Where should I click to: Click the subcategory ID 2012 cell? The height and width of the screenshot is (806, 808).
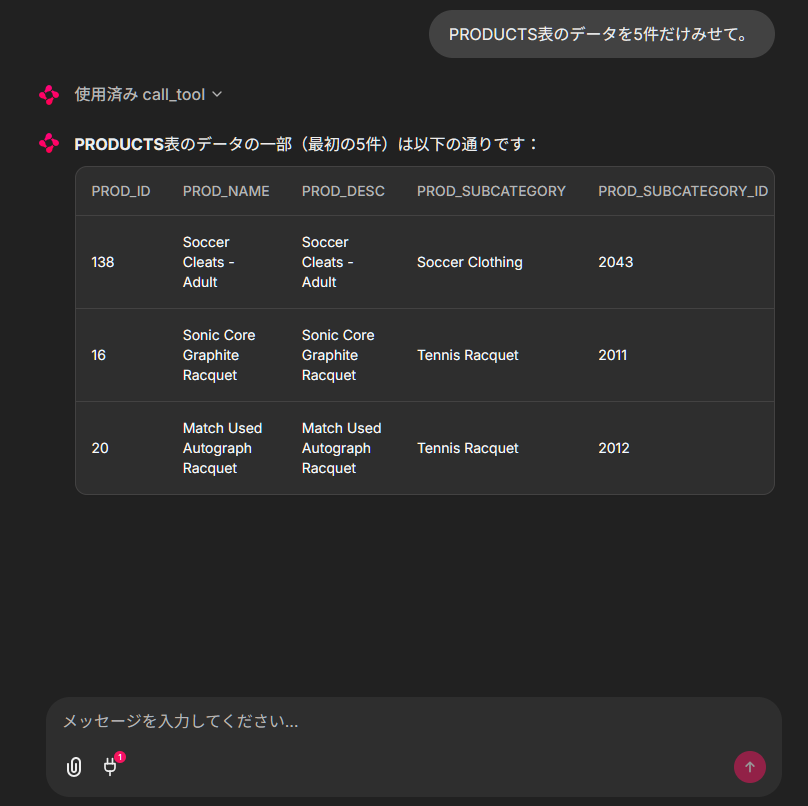click(x=614, y=448)
